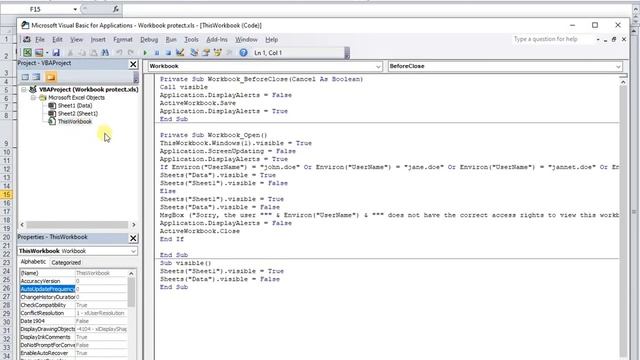Collapse the VBAProject (Workbook protect.xls) node
Viewport: 640px width, 360px height.
click(24, 89)
